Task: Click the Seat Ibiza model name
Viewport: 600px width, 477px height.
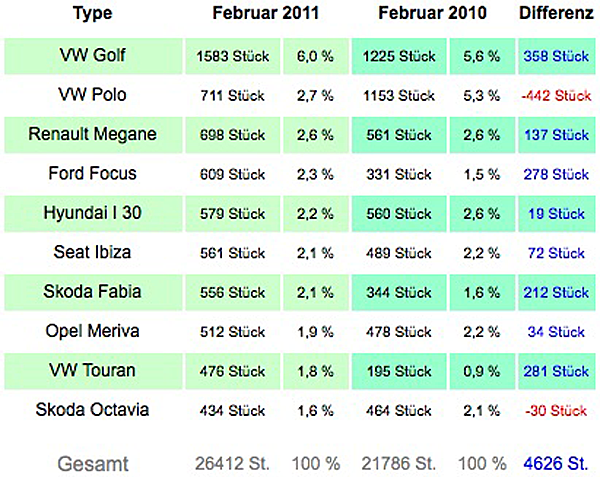Action: tap(92, 252)
